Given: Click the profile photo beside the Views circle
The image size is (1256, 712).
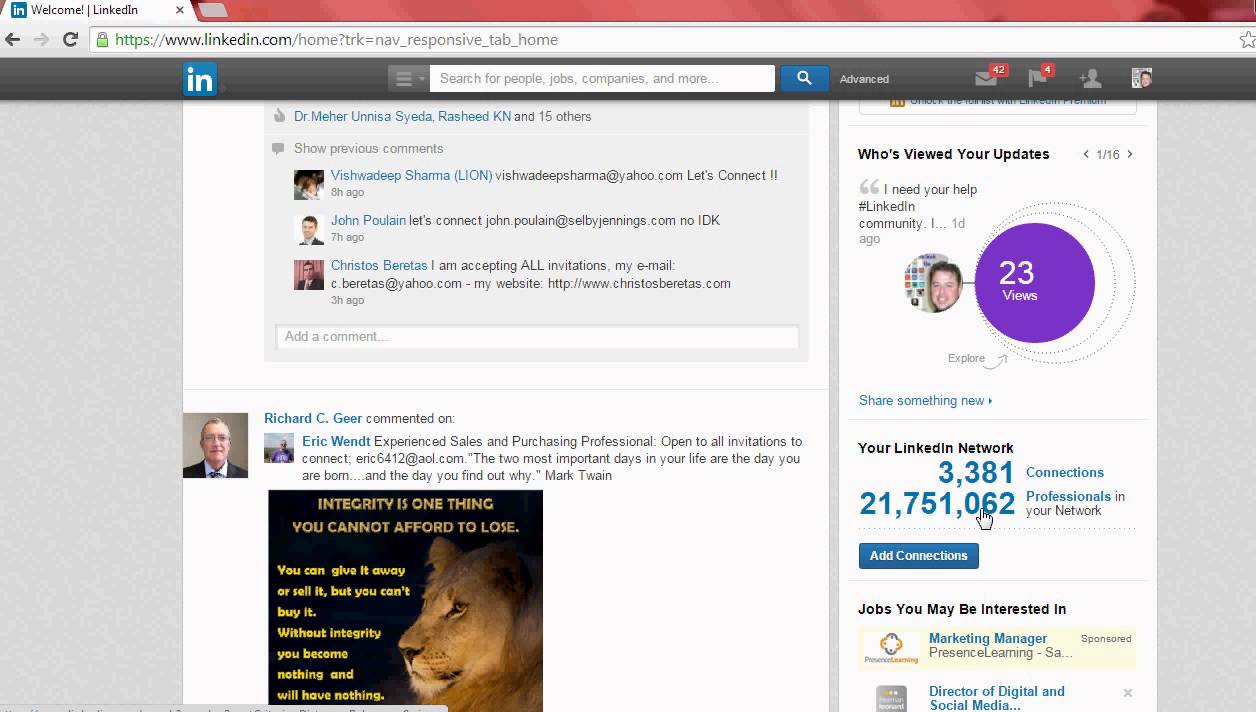Looking at the screenshot, I should tap(933, 283).
